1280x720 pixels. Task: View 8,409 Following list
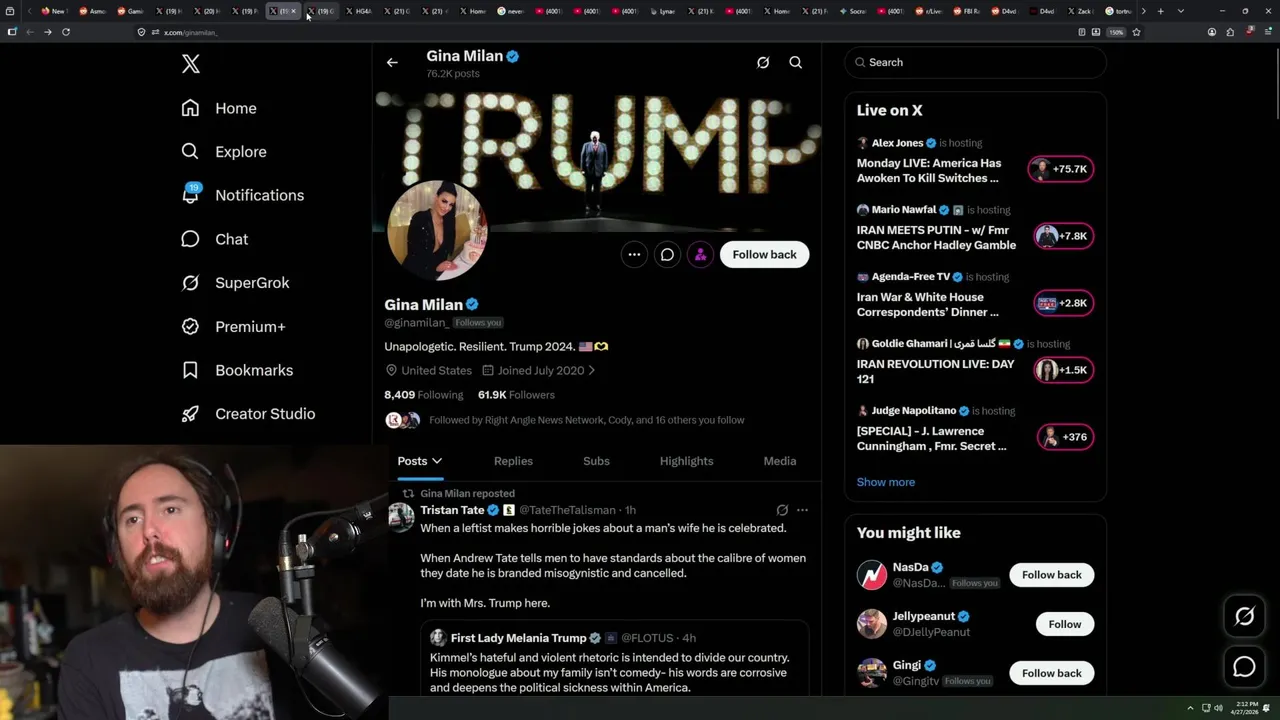pyautogui.click(x=424, y=395)
